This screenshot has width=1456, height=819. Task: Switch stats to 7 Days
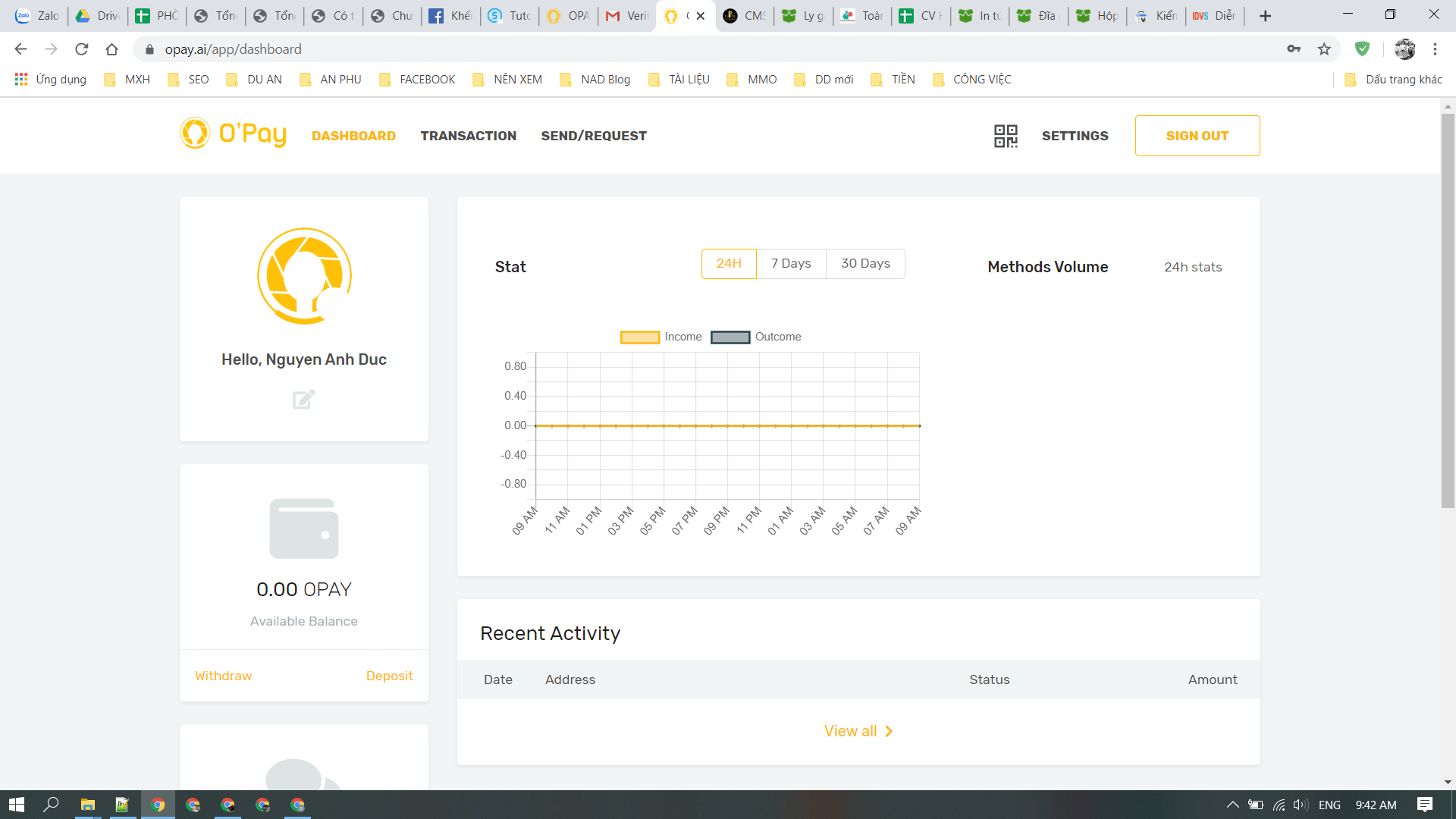tap(791, 263)
